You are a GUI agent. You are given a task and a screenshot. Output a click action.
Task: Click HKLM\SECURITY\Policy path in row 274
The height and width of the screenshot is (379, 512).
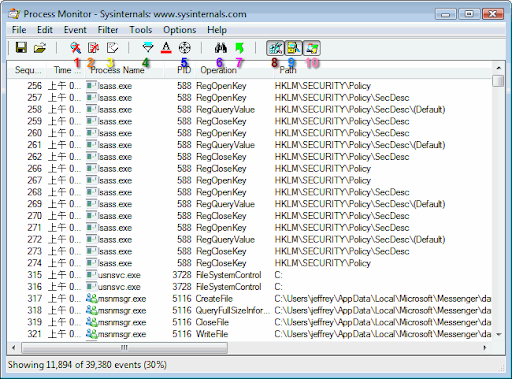point(323,263)
